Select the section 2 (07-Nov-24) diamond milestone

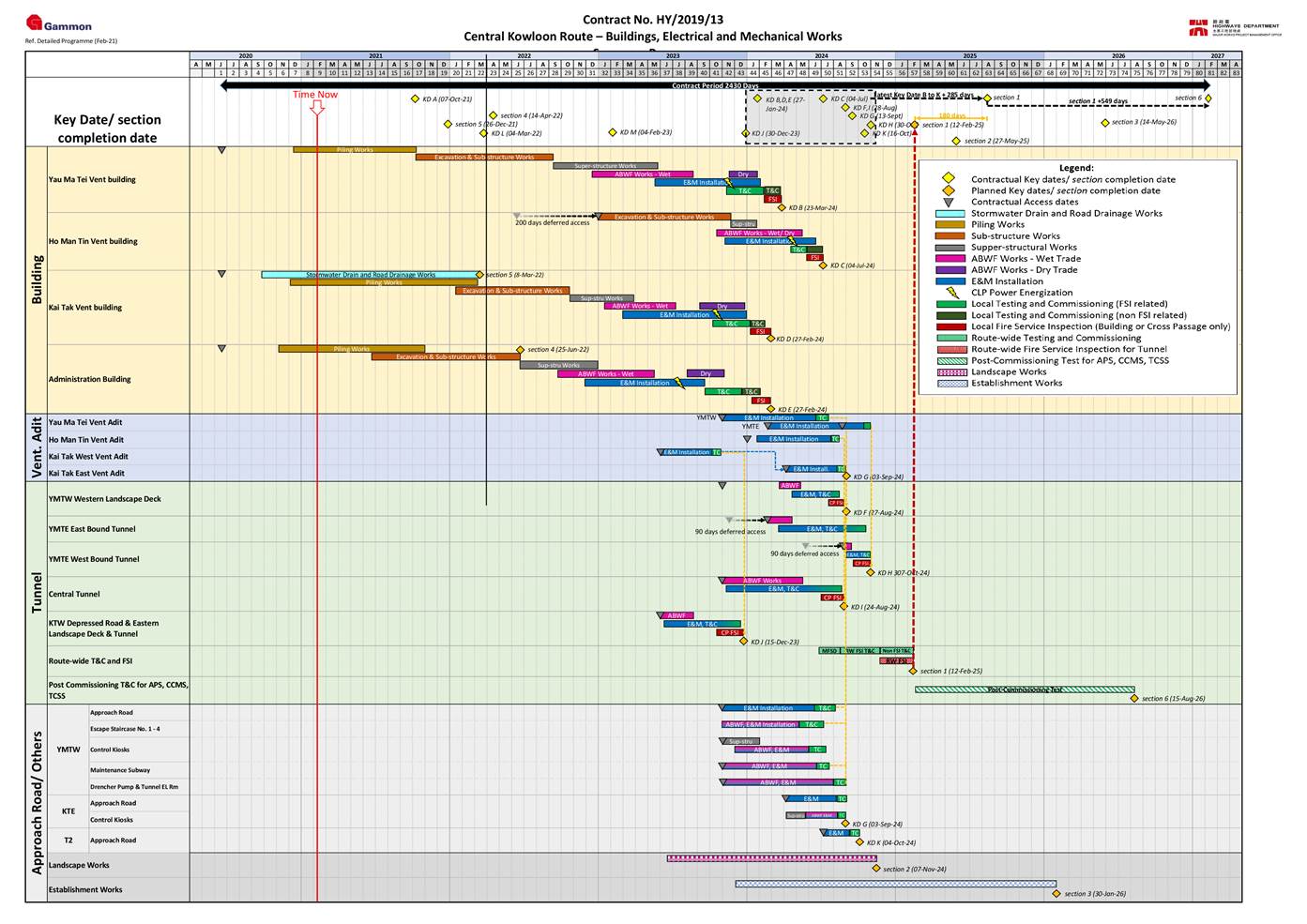pyautogui.click(x=875, y=869)
